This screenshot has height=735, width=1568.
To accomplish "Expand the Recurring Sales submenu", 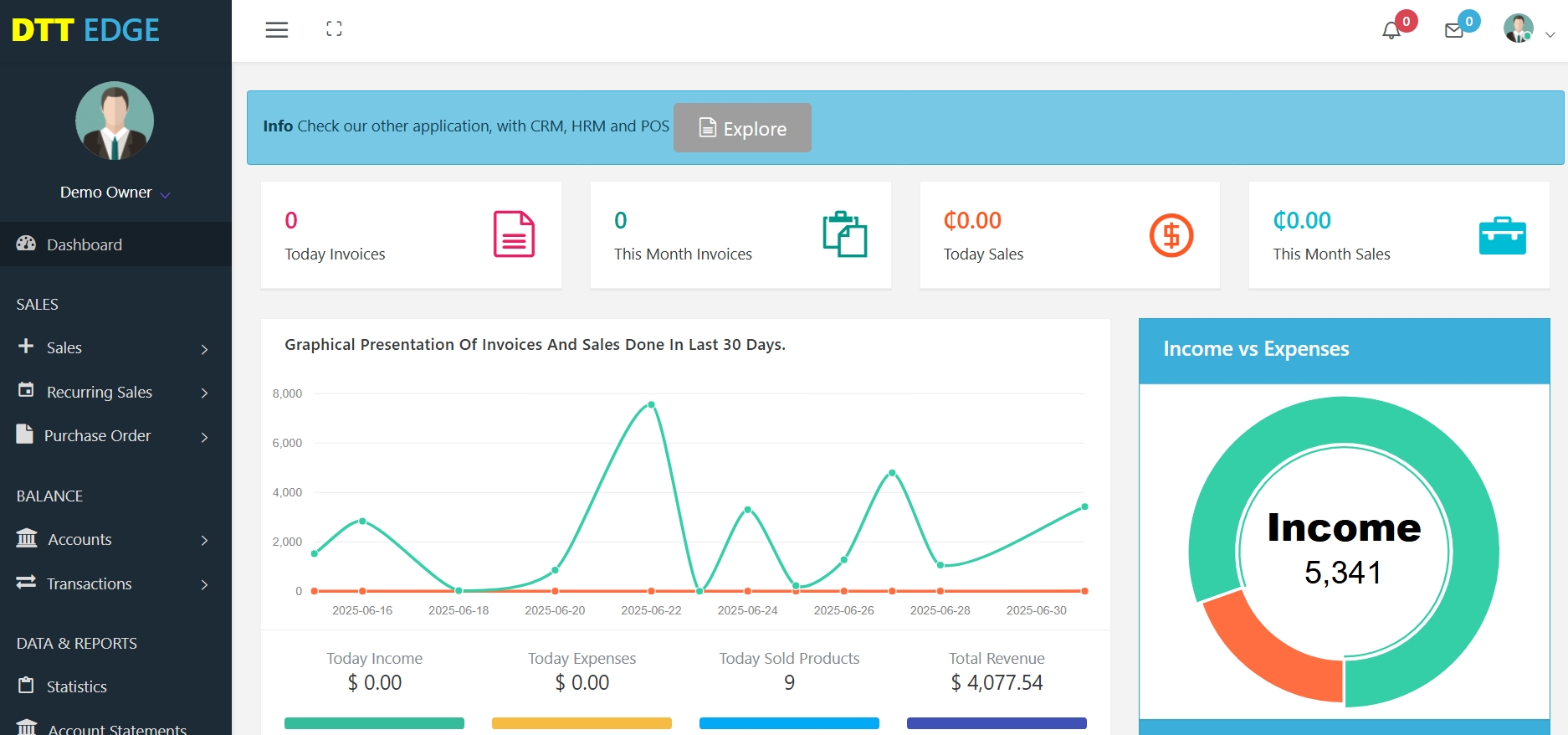I will point(113,392).
